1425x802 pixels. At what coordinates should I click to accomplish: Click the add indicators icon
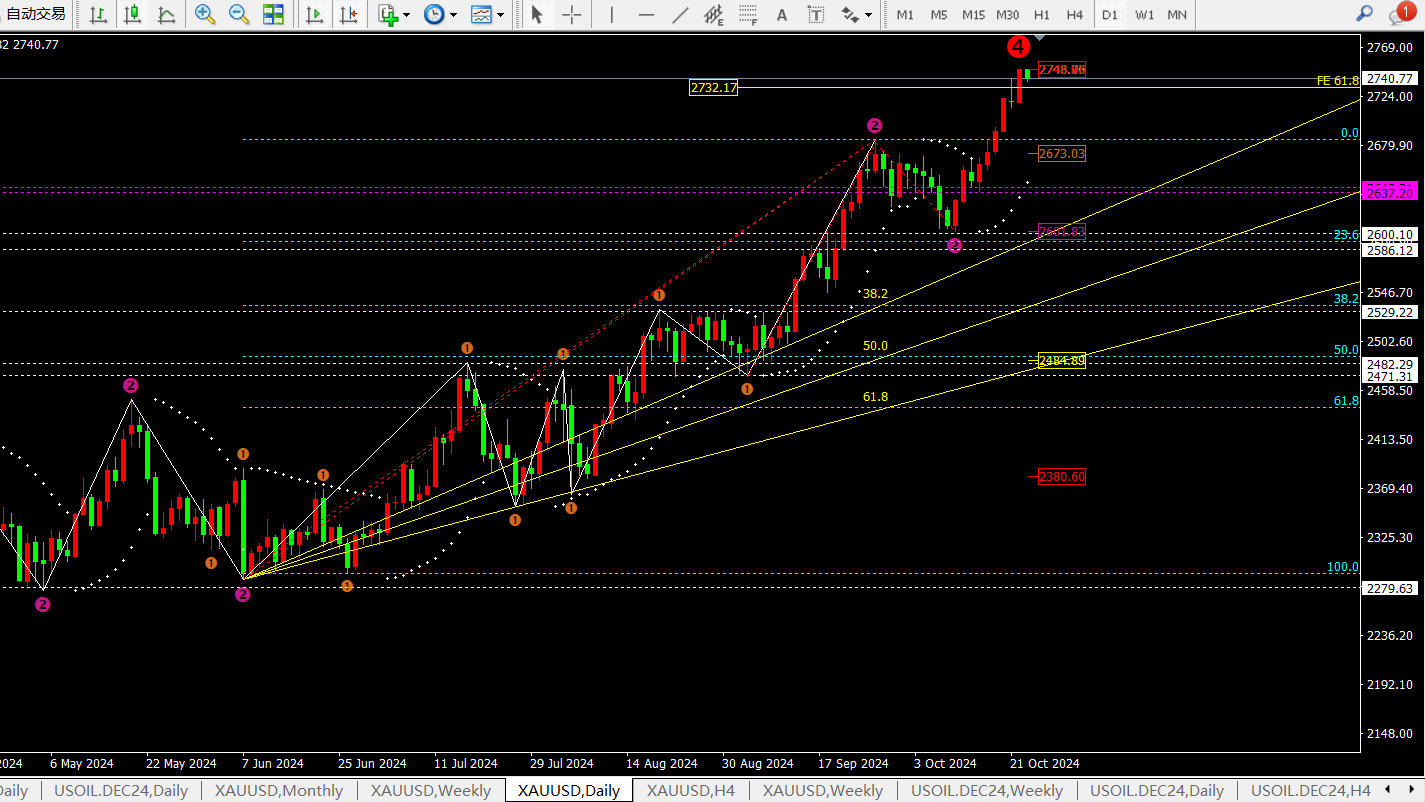389,14
